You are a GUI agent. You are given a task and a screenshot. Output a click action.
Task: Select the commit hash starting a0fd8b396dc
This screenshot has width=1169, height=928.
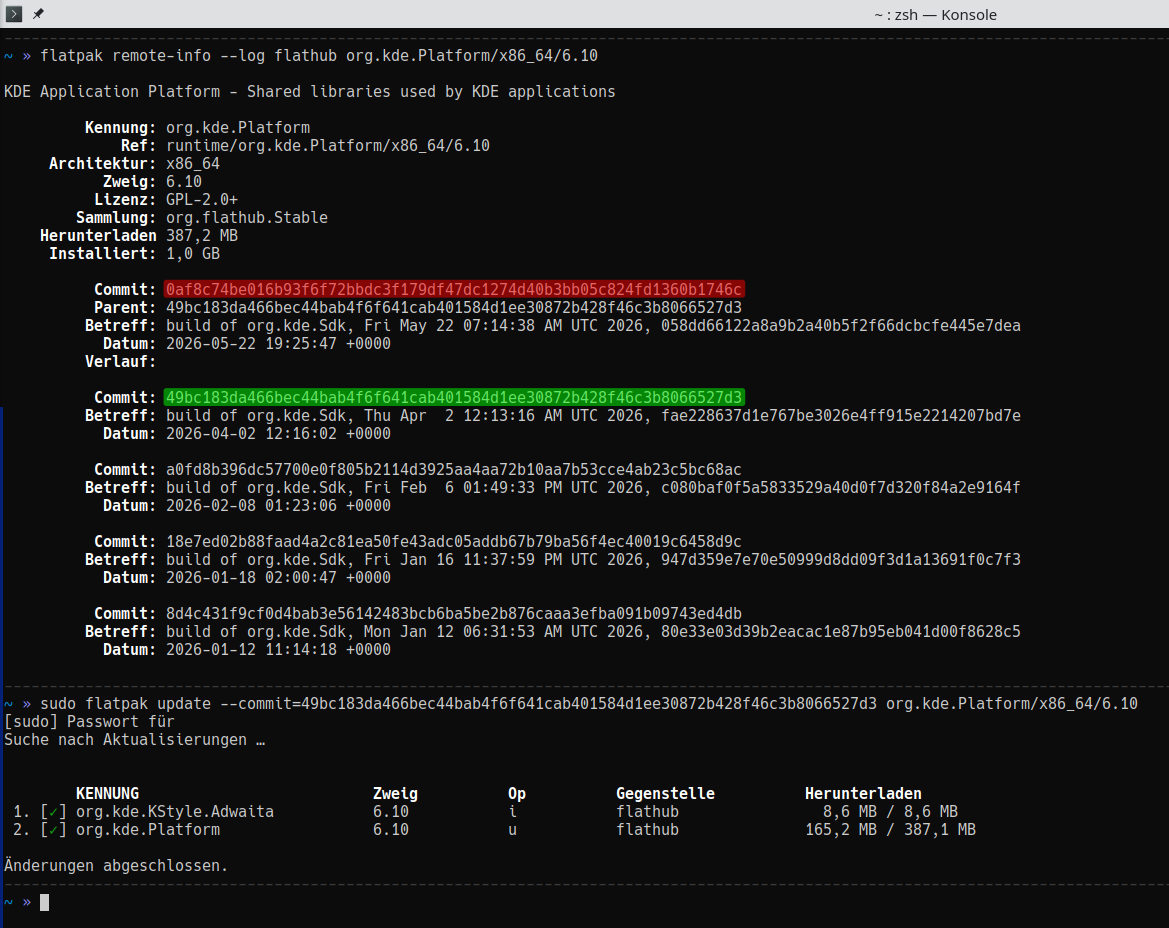(x=454, y=470)
